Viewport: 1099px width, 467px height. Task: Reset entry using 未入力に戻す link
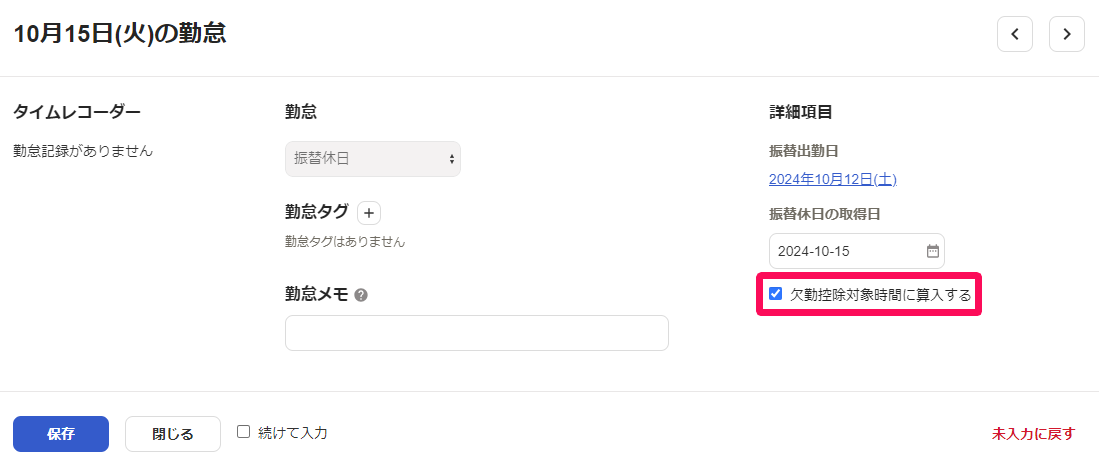pos(1033,434)
